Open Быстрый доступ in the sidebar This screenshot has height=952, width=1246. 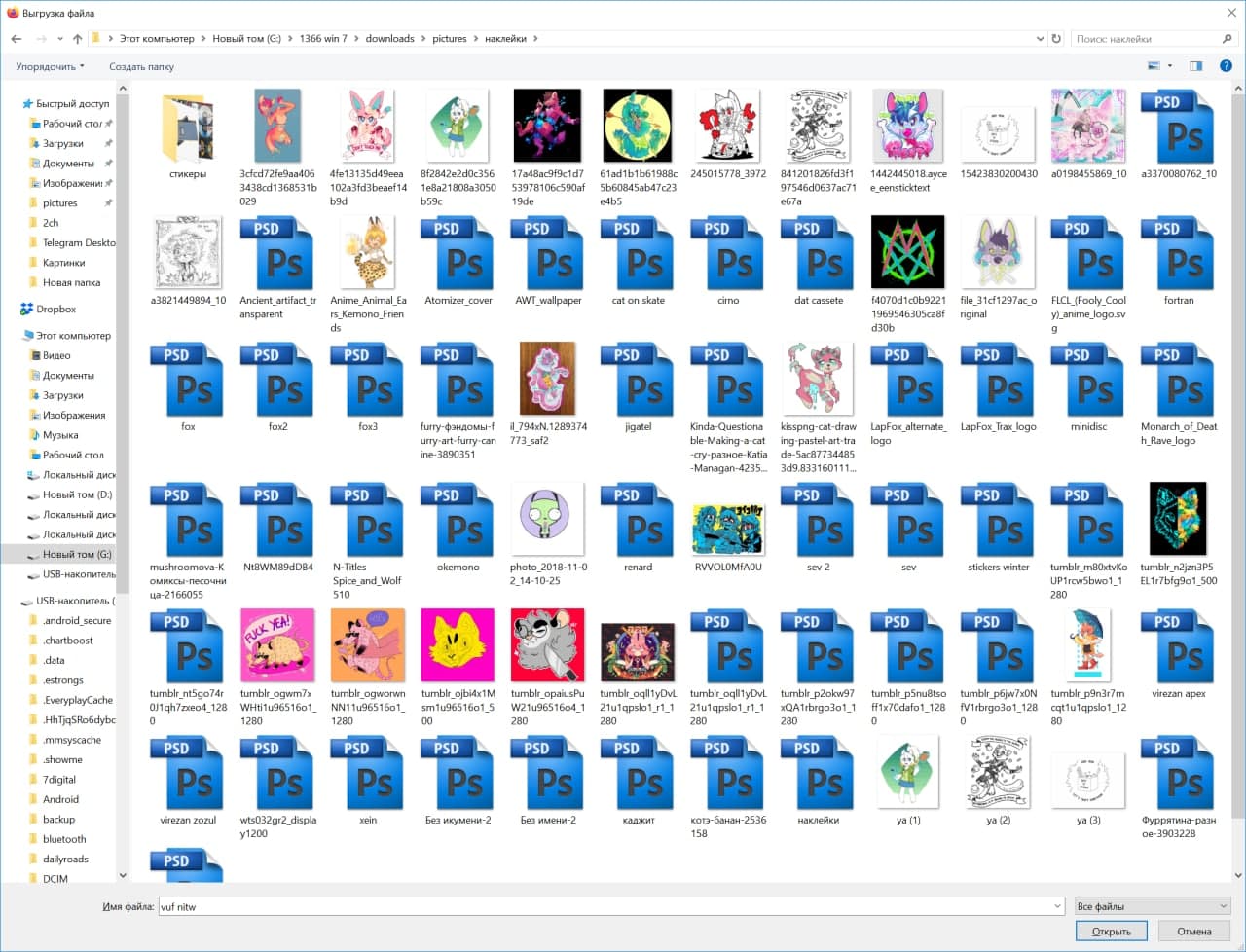72,103
